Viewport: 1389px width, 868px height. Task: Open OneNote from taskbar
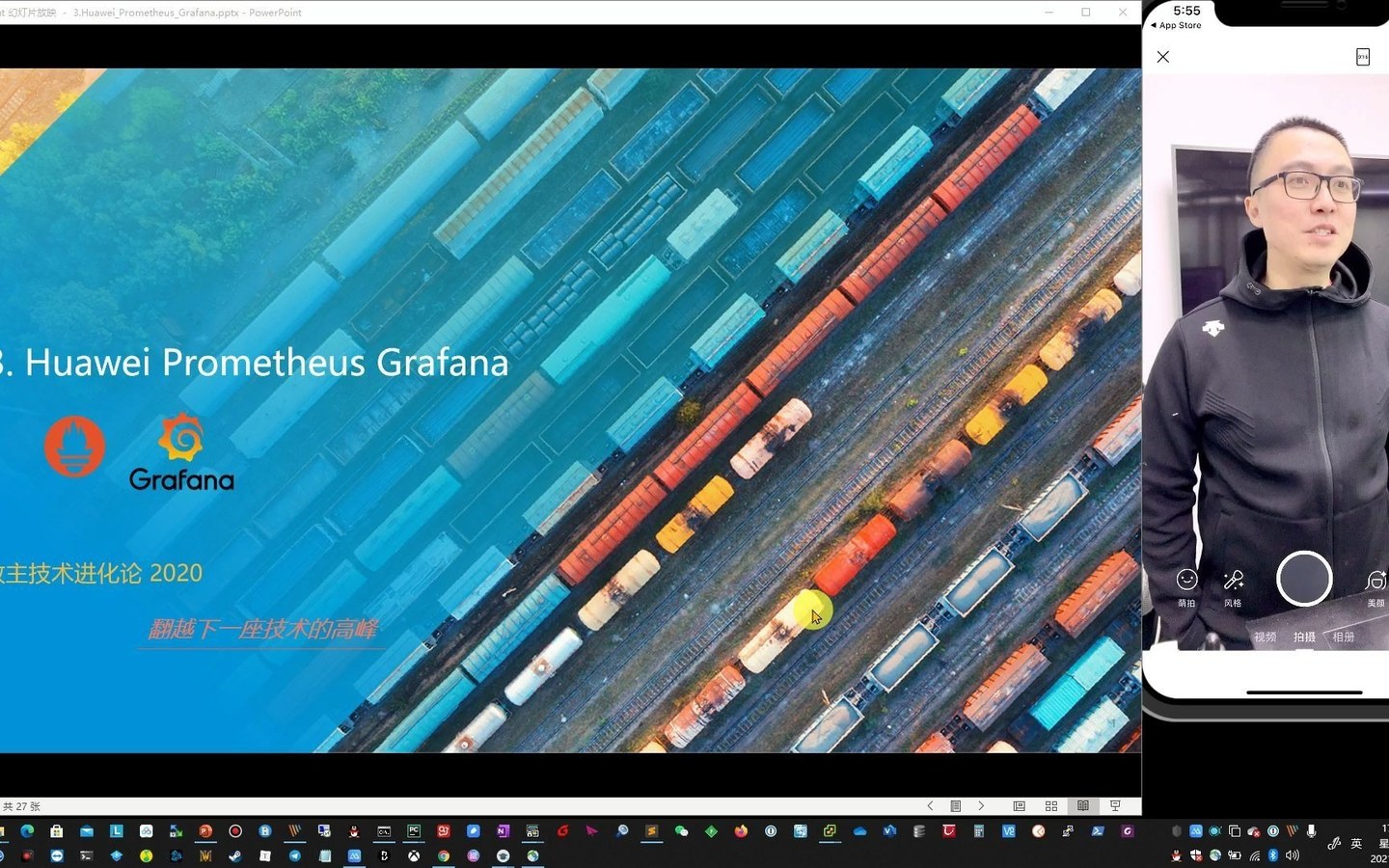pyautogui.click(x=503, y=830)
